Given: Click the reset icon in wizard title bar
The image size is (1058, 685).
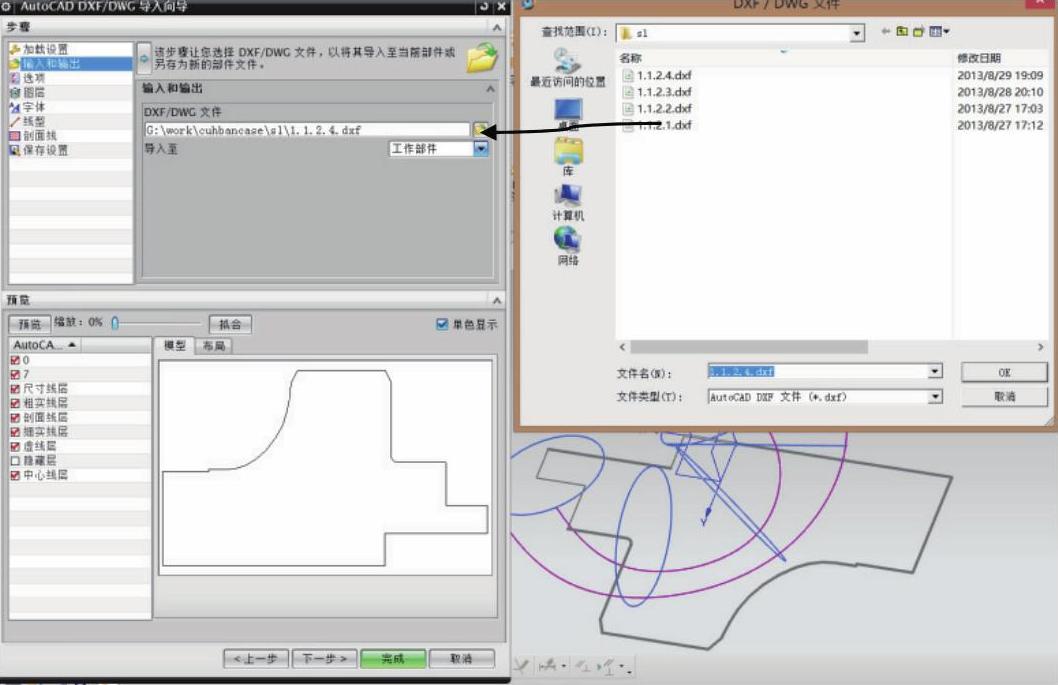Looking at the screenshot, I should (484, 6).
